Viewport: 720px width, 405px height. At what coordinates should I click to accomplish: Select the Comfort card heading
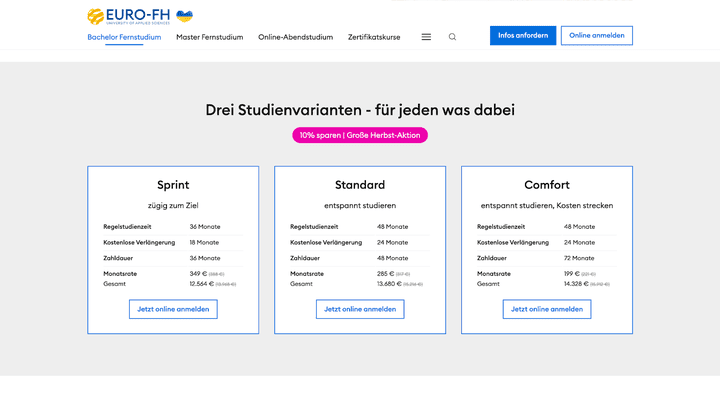click(x=547, y=185)
